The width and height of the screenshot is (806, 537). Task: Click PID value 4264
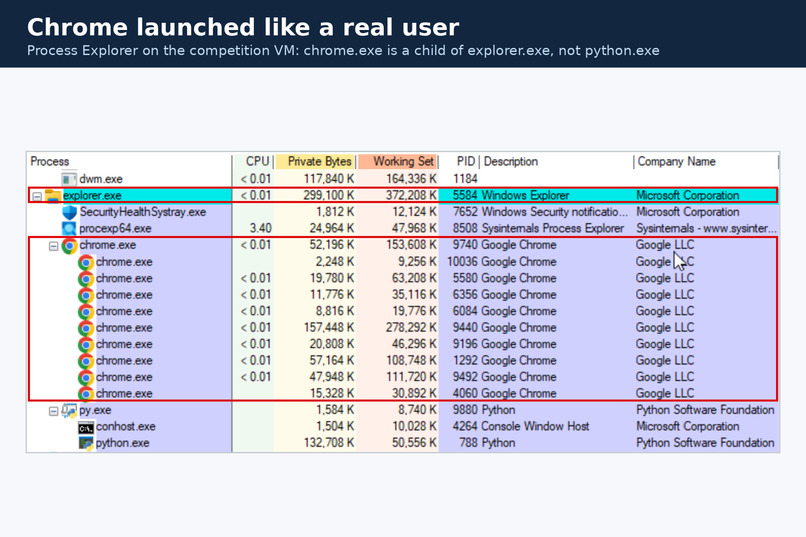pos(465,427)
